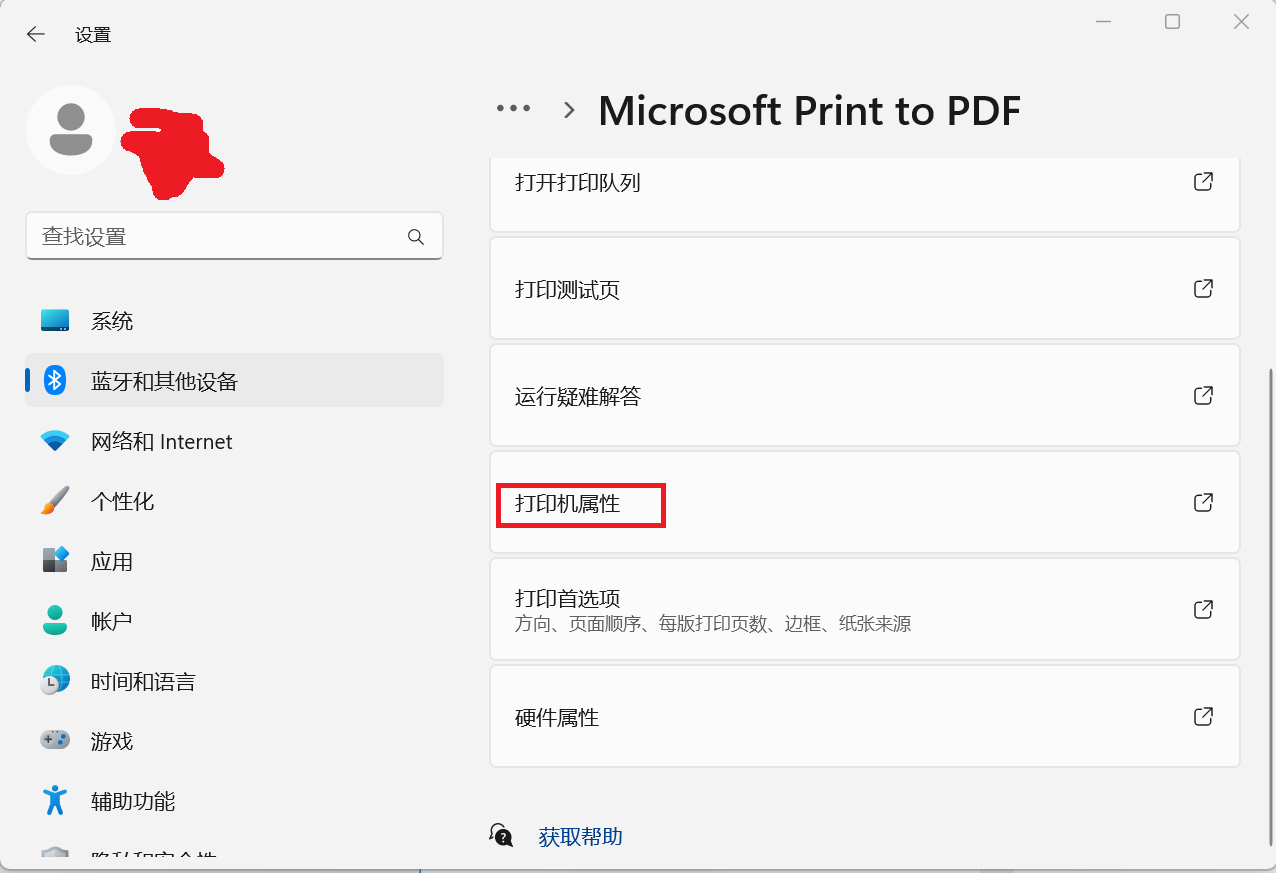Open 时间和语言 settings
1276x873 pixels.
pos(234,681)
